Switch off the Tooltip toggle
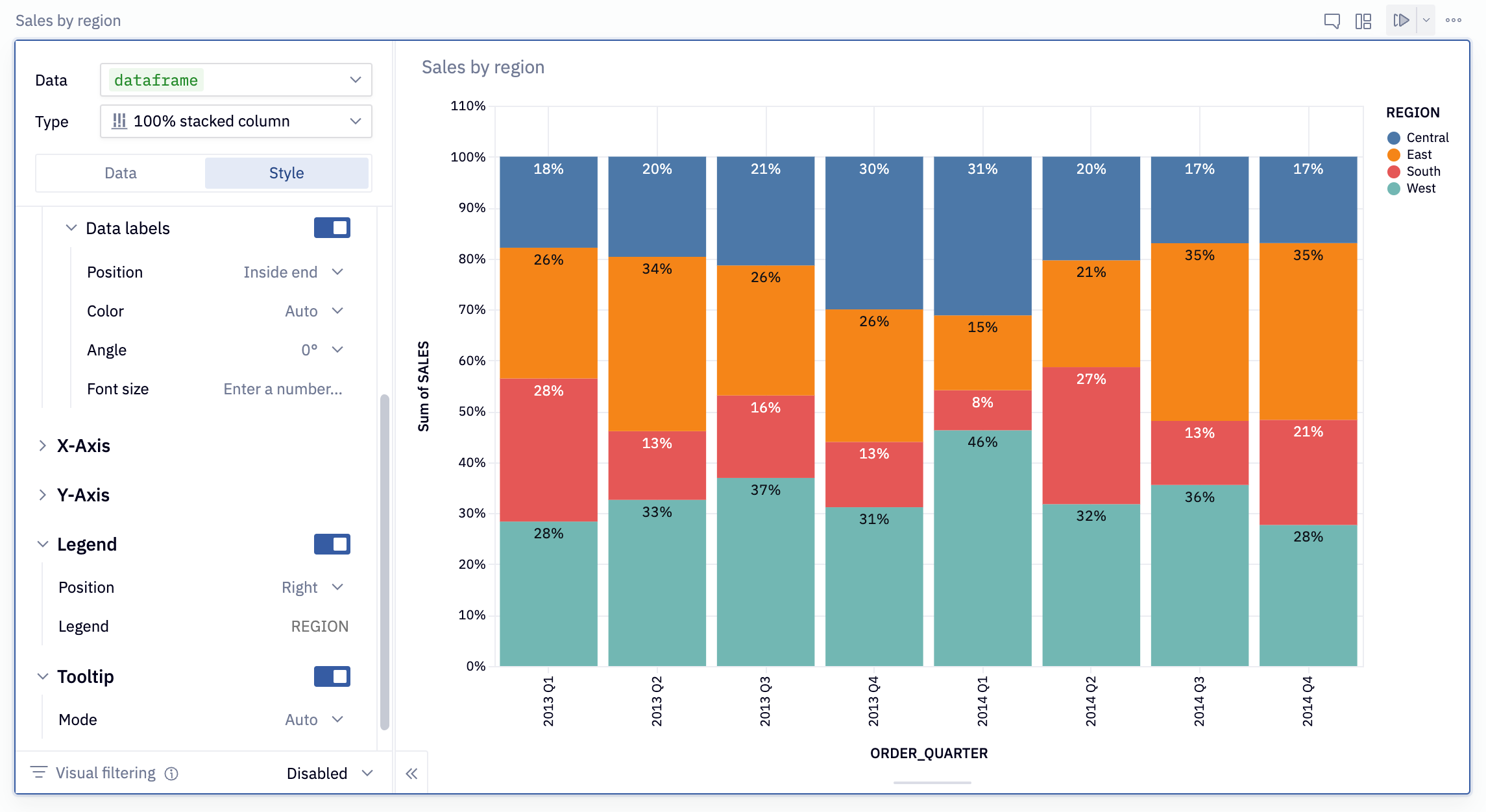Image resolution: width=1486 pixels, height=812 pixels. [332, 676]
